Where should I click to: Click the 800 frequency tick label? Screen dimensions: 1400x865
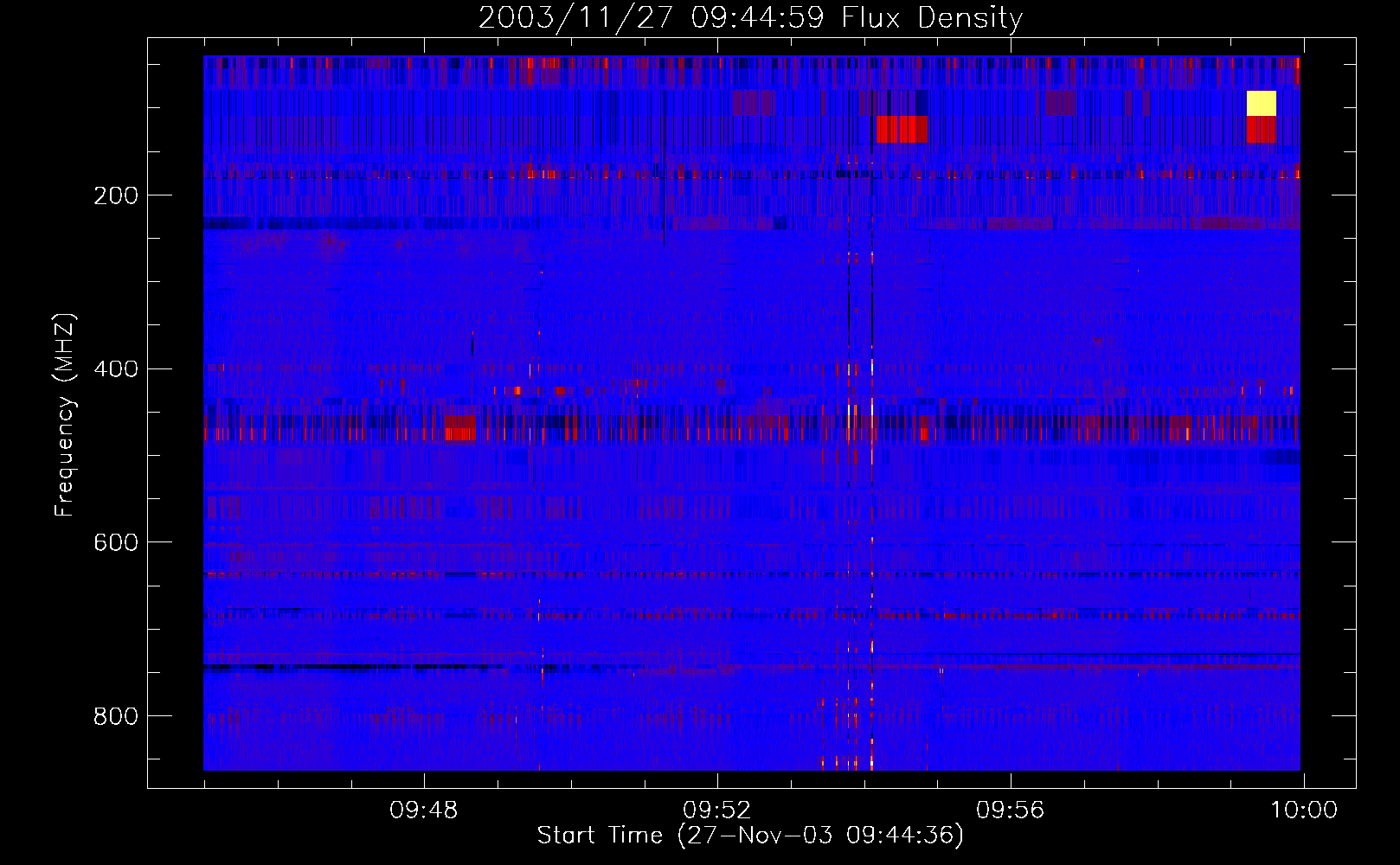click(116, 716)
